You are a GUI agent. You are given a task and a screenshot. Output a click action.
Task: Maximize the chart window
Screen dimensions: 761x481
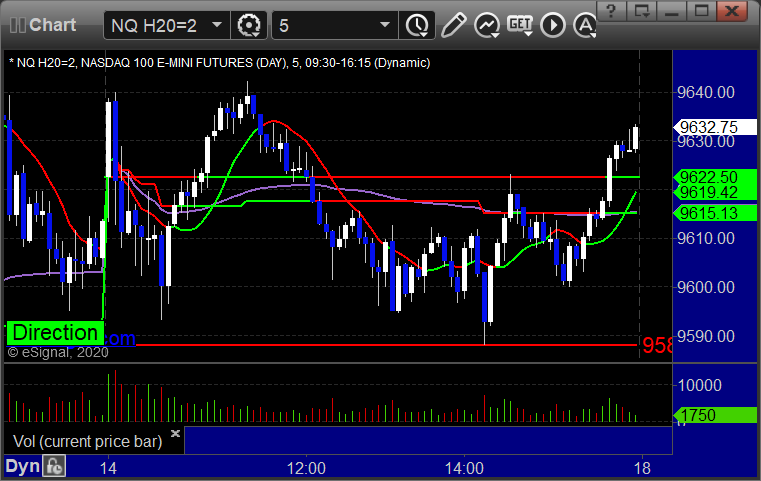point(701,11)
